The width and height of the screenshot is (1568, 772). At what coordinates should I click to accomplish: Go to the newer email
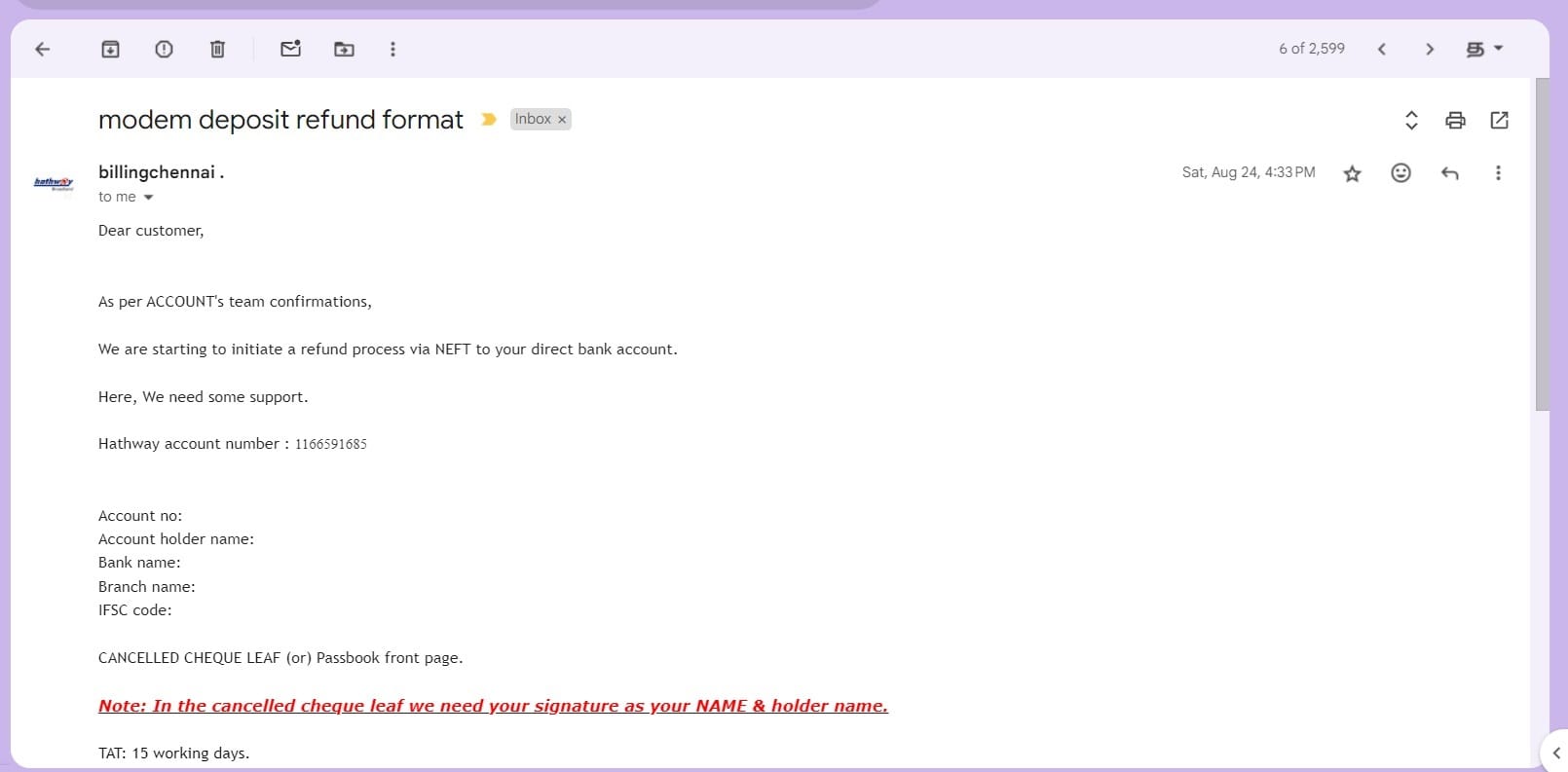point(1381,49)
